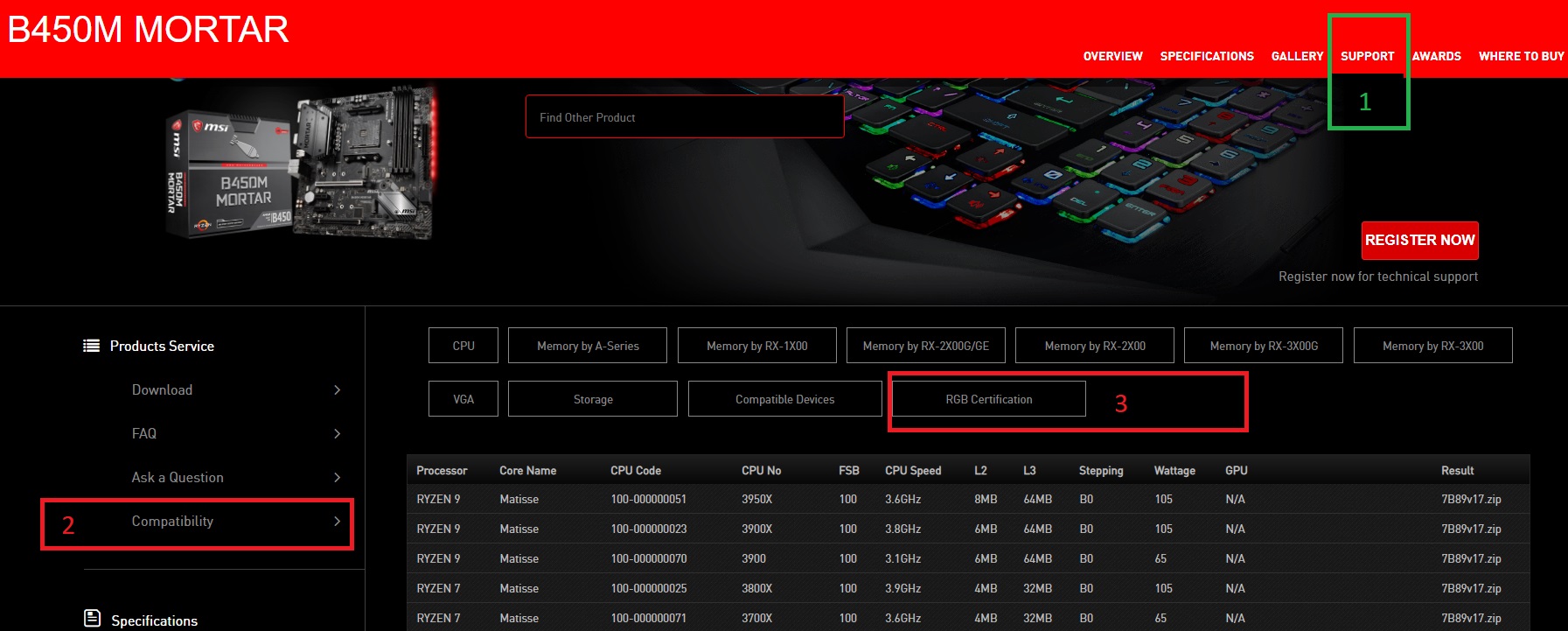Select the RGB Certification button
The height and width of the screenshot is (631, 1568).
pos(989,399)
